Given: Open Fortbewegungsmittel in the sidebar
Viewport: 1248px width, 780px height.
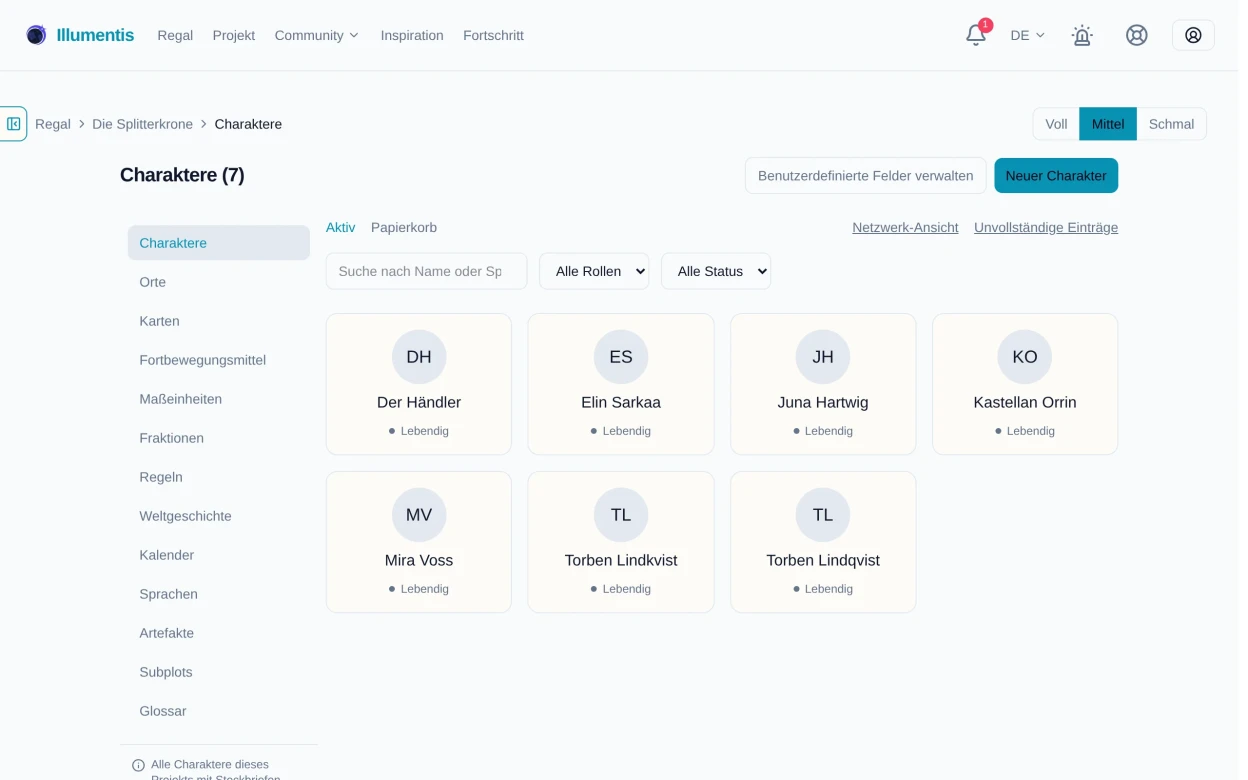Looking at the screenshot, I should pyautogui.click(x=219, y=360).
